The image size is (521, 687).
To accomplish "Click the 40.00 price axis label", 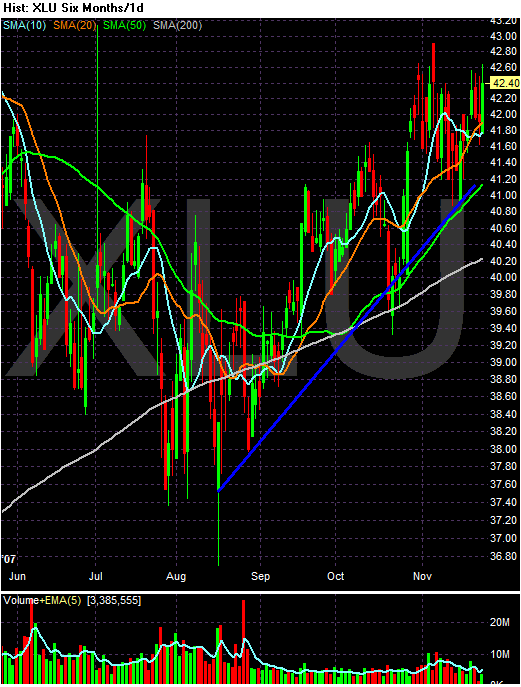I will click(503, 277).
